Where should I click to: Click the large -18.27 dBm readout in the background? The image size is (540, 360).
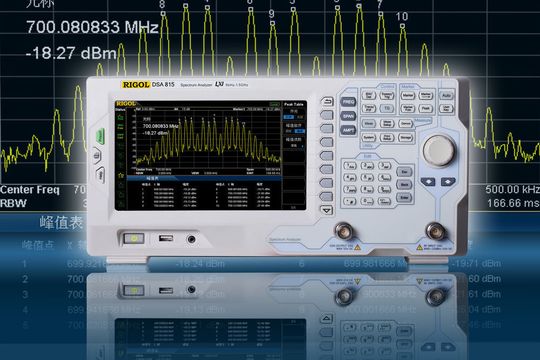point(71,53)
